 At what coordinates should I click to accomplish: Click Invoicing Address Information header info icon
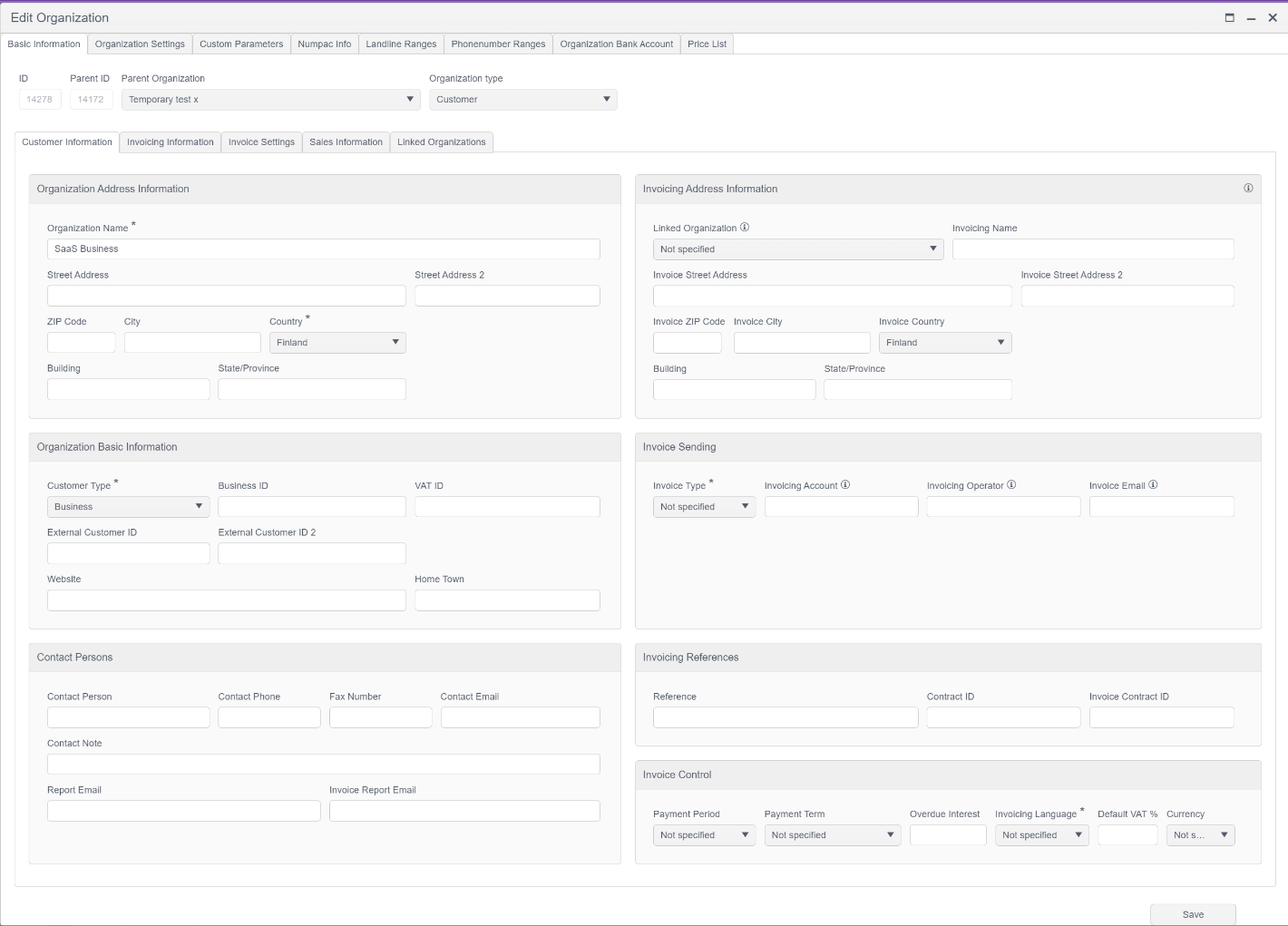click(1248, 189)
